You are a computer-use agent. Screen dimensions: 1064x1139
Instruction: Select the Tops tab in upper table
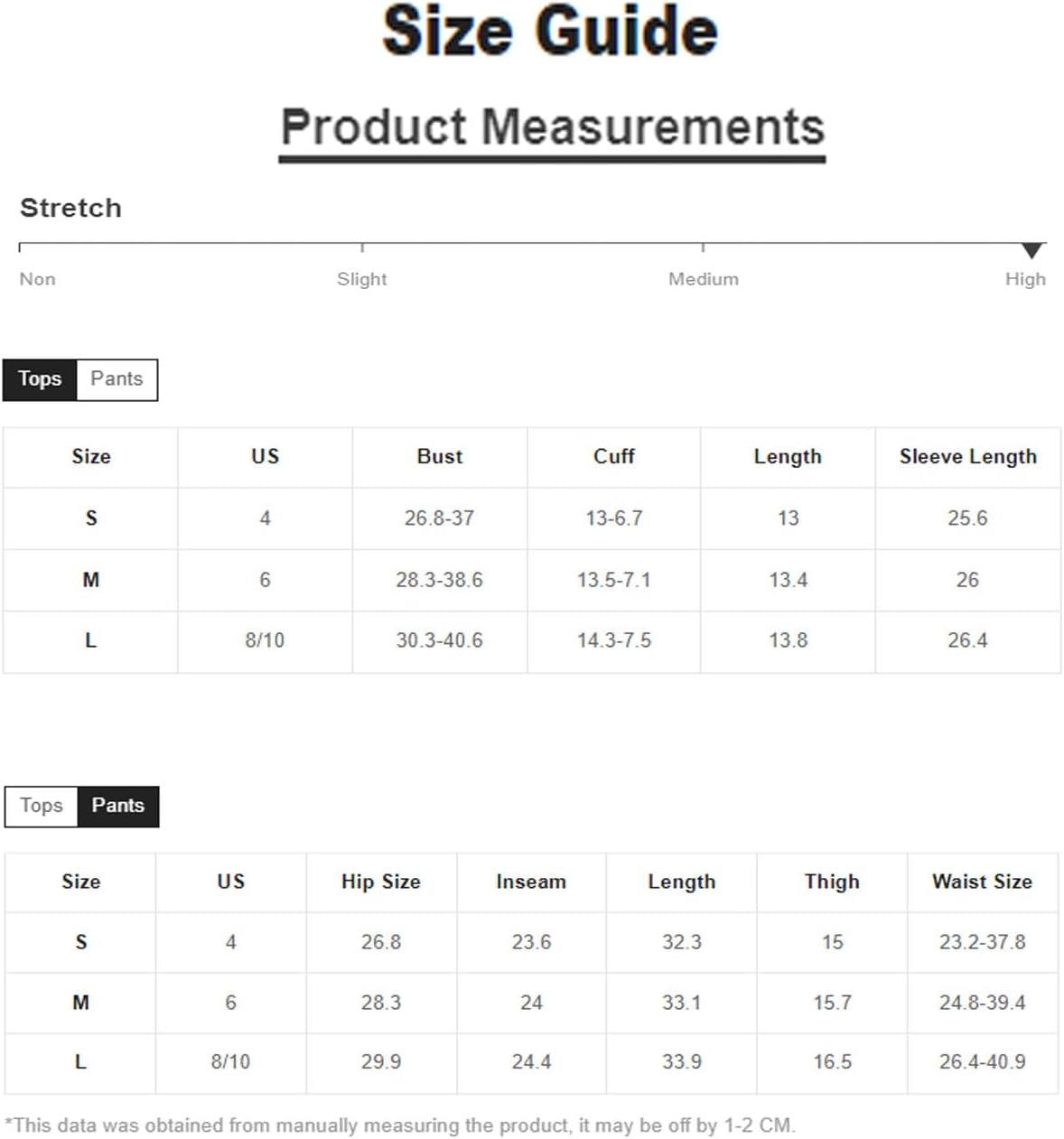pos(40,379)
